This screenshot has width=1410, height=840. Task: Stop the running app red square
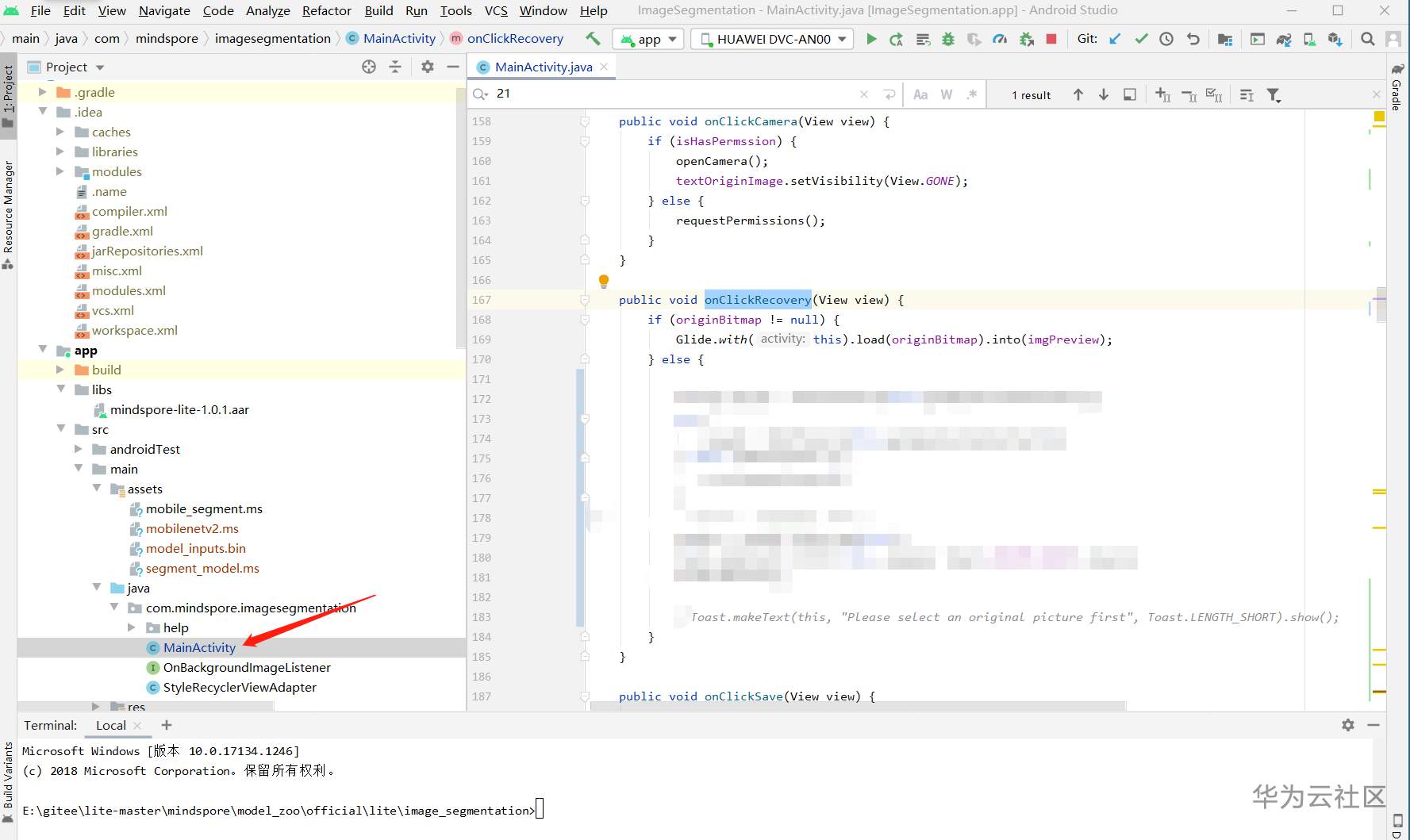[x=1051, y=39]
